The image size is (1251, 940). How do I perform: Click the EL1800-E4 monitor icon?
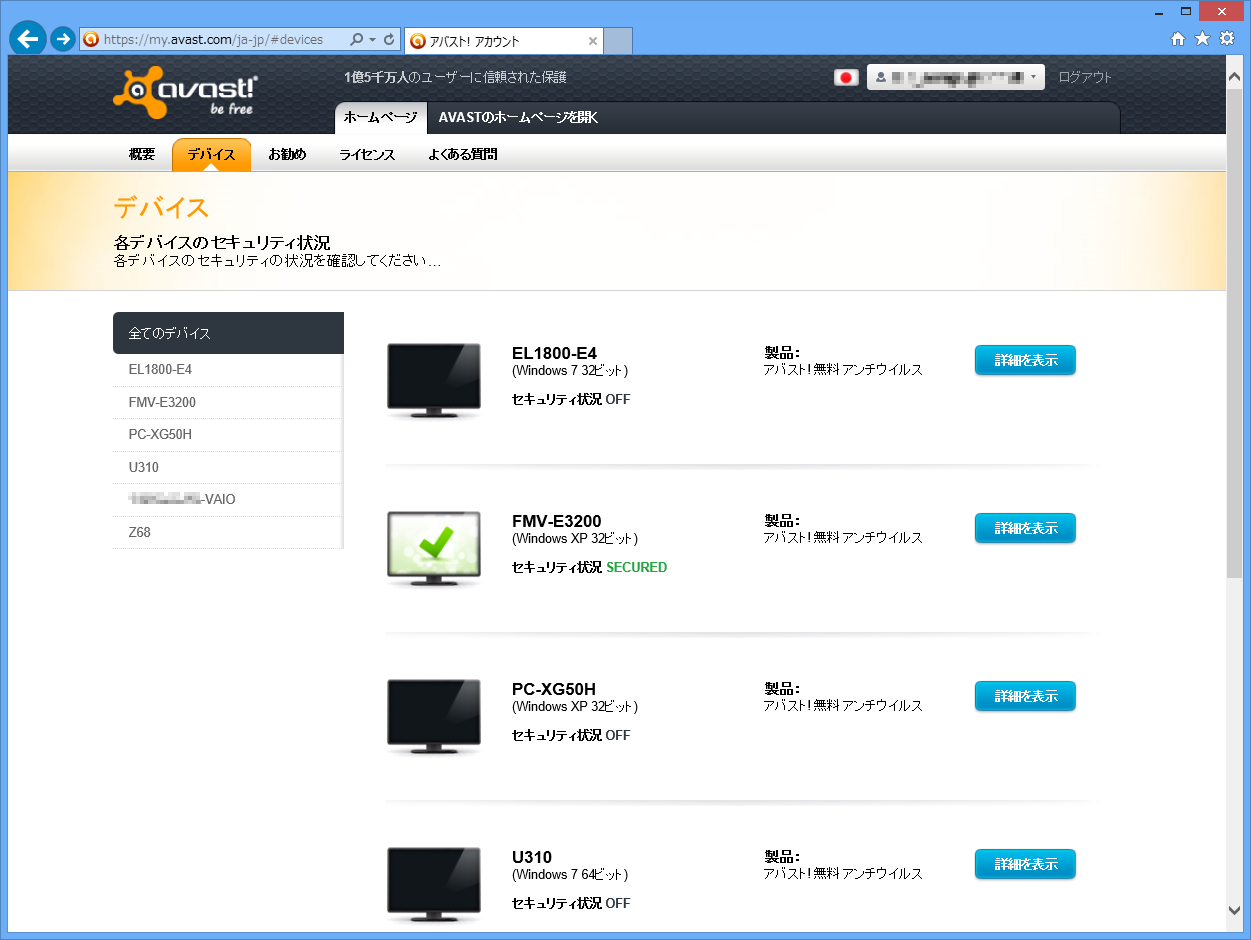[x=434, y=380]
